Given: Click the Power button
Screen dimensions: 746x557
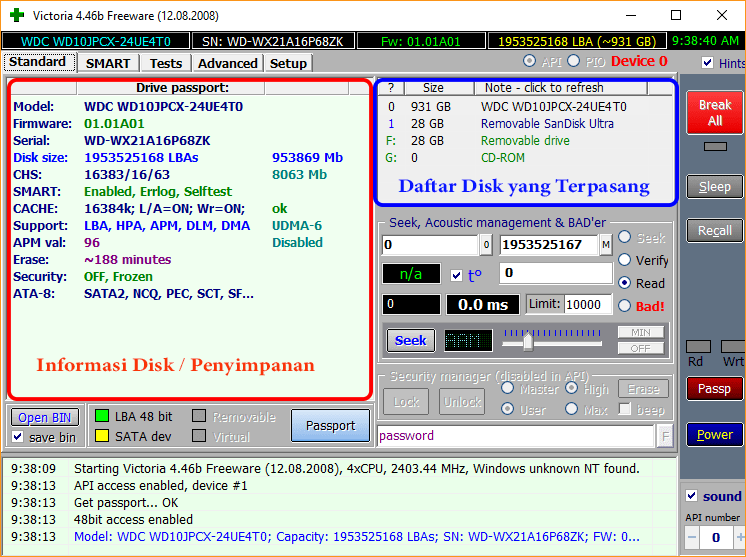Looking at the screenshot, I should (x=715, y=434).
